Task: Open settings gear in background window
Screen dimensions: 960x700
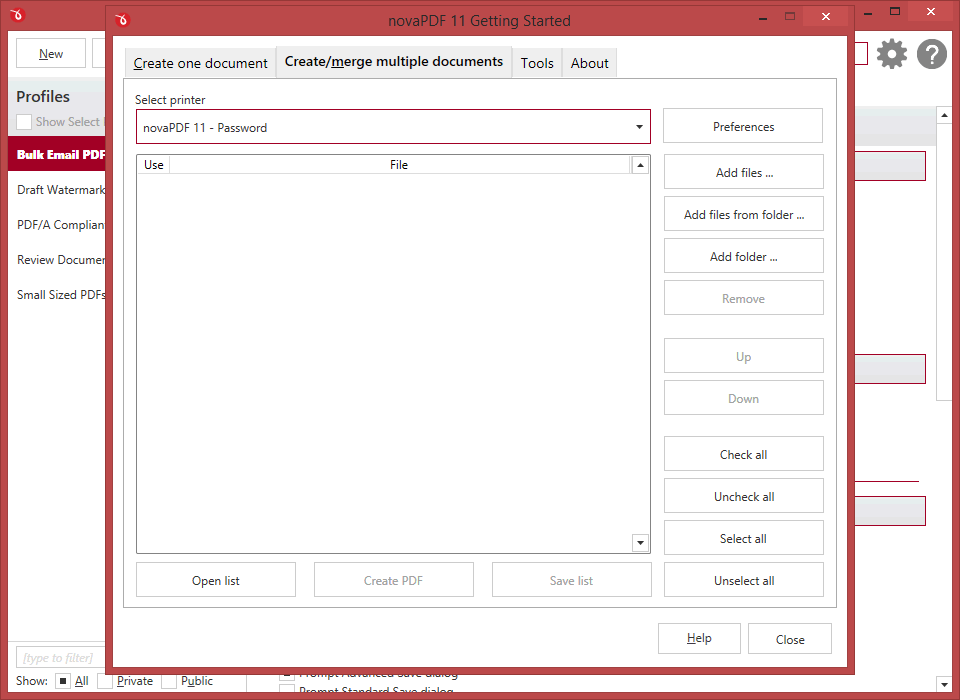Action: pos(891,54)
